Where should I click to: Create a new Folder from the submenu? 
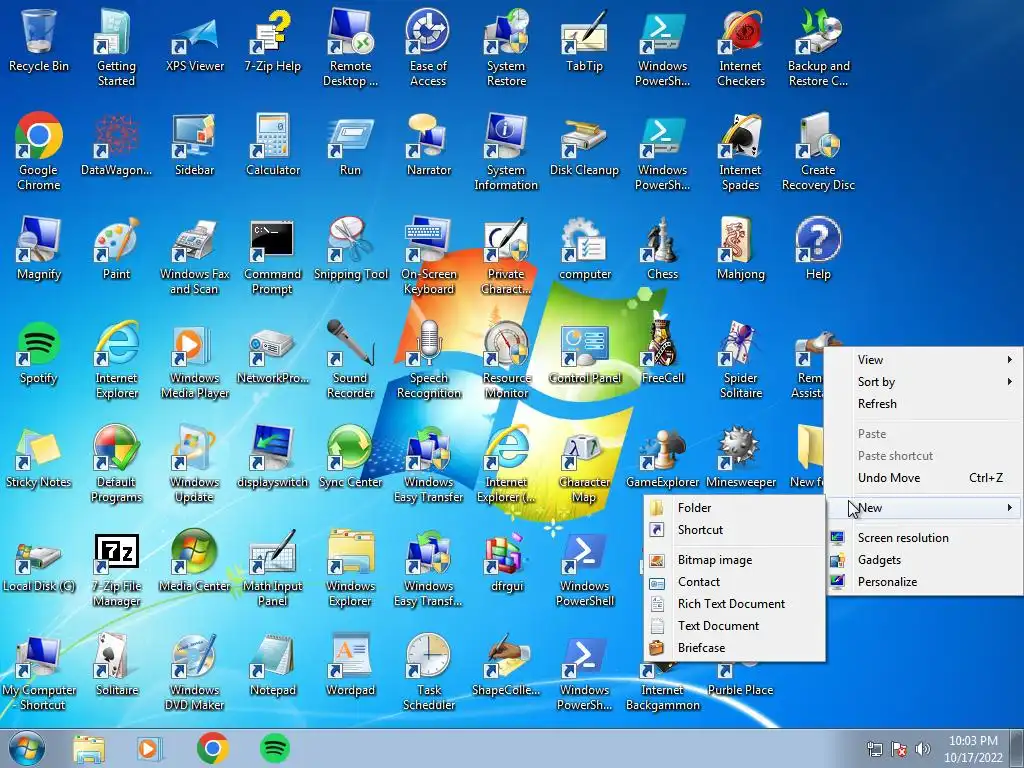tap(735, 508)
